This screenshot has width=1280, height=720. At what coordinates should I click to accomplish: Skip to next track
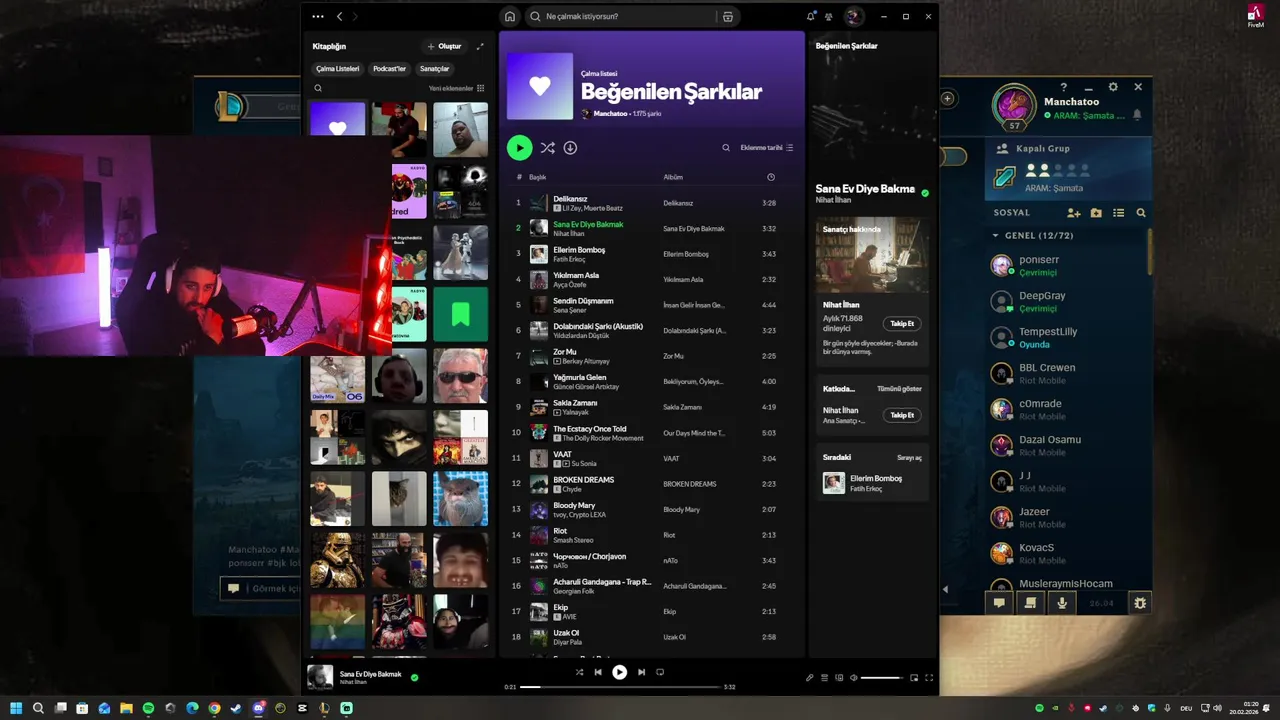[641, 672]
